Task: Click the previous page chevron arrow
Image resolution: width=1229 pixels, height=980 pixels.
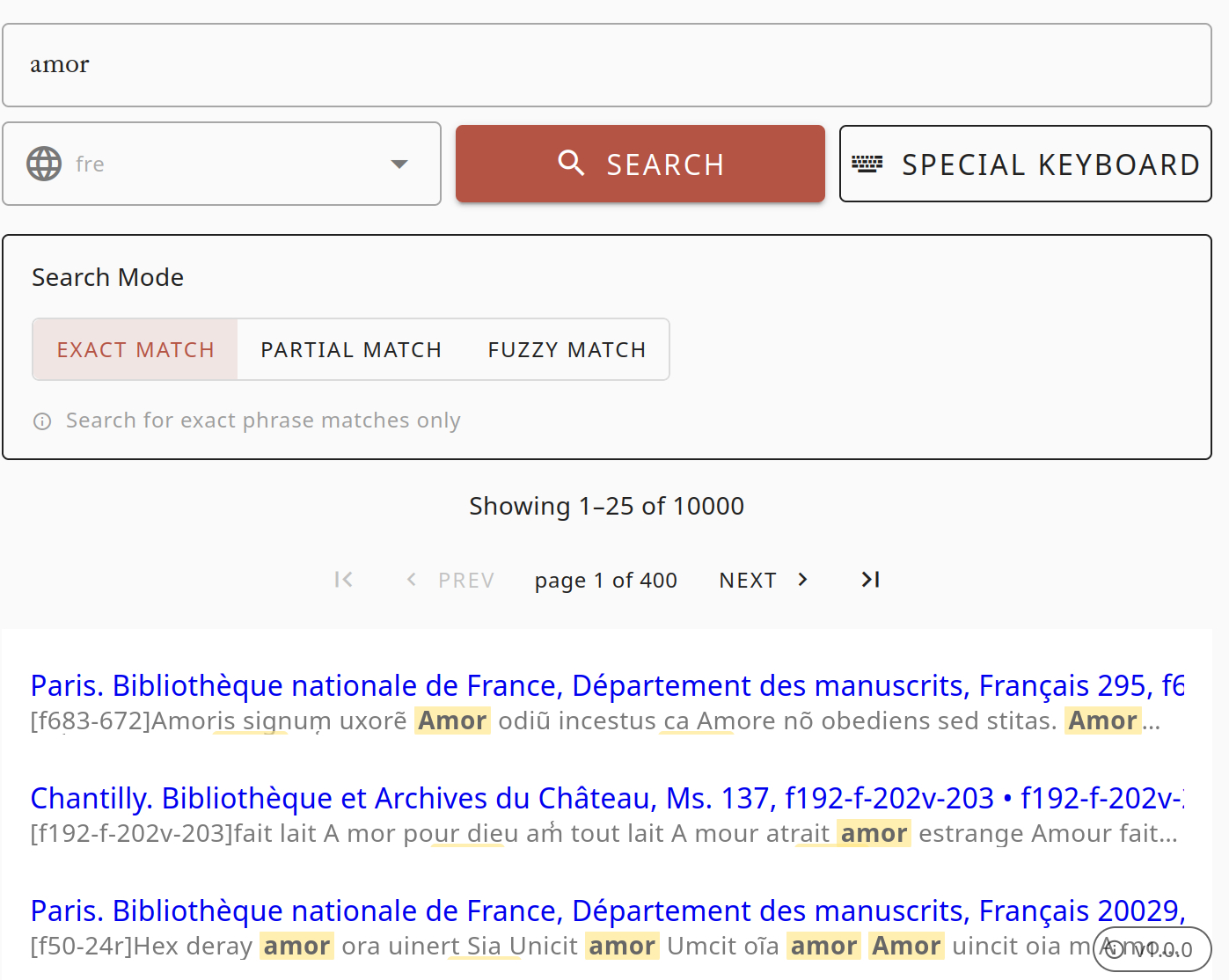Action: [411, 580]
